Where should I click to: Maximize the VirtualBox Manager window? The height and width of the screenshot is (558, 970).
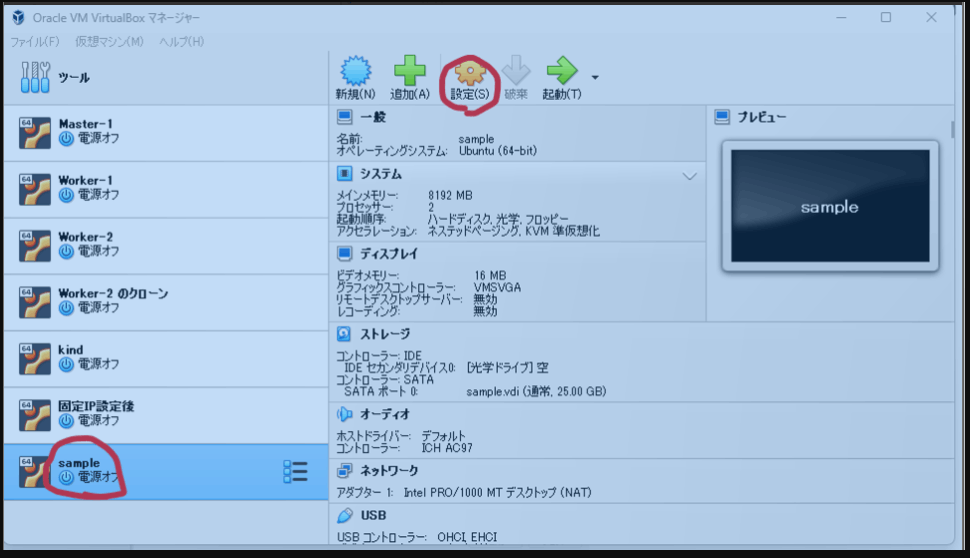point(886,17)
